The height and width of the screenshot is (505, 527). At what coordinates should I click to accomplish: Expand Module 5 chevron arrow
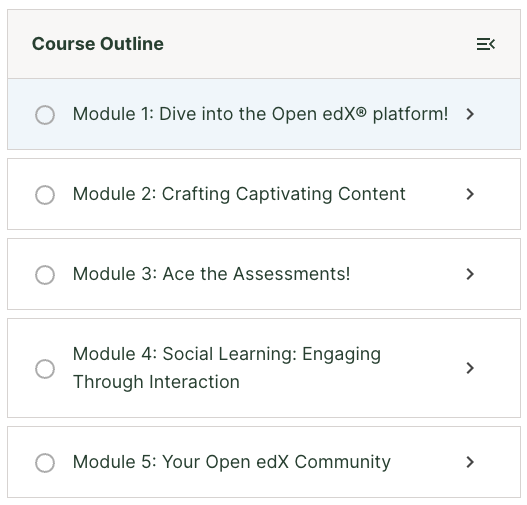tap(470, 462)
